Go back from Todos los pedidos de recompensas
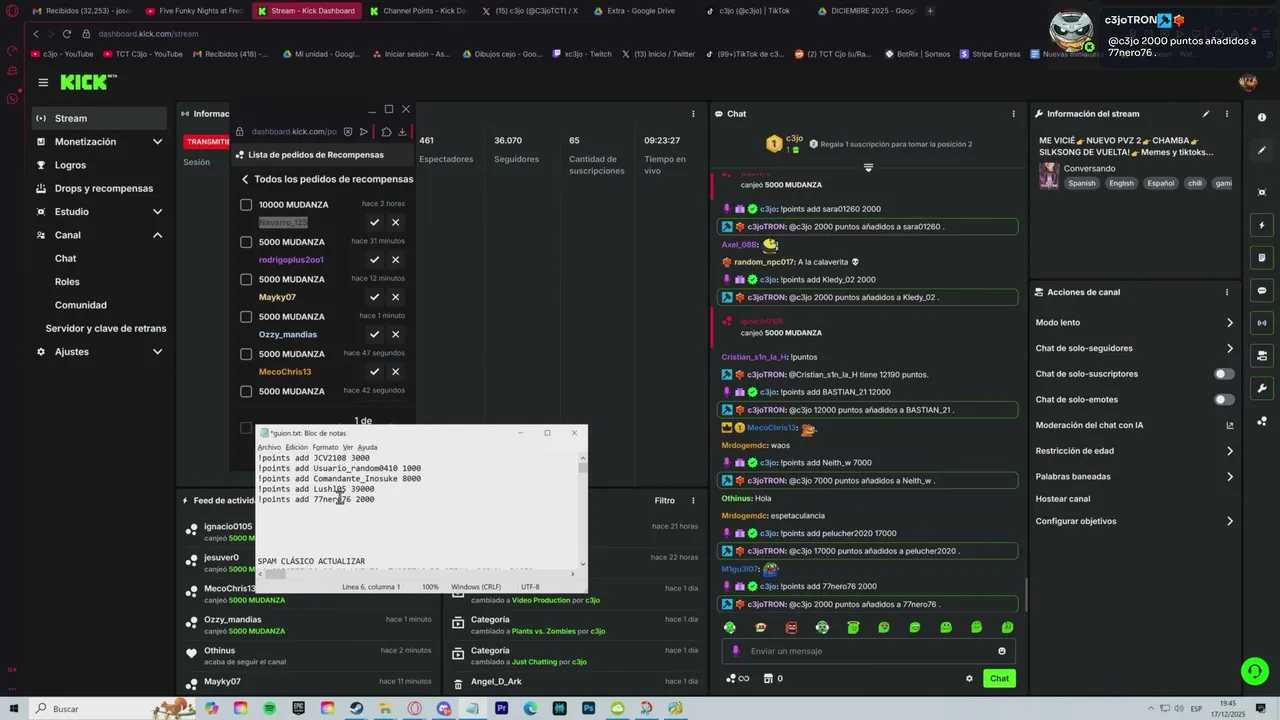This screenshot has height=720, width=1280. (x=245, y=179)
